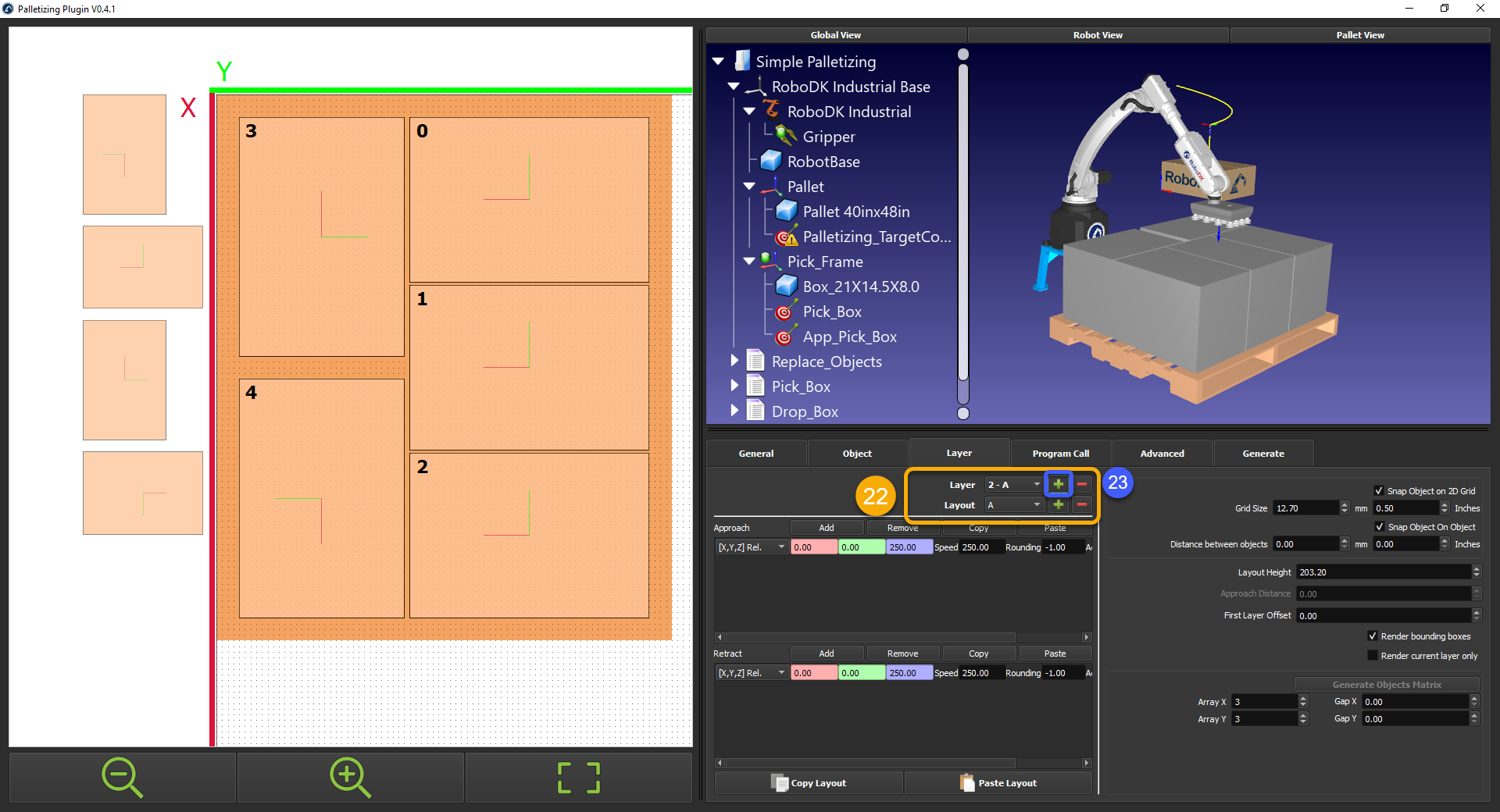The height and width of the screenshot is (812, 1500).
Task: Select the Pick_Box target icon under Pick_Frame
Action: click(785, 312)
